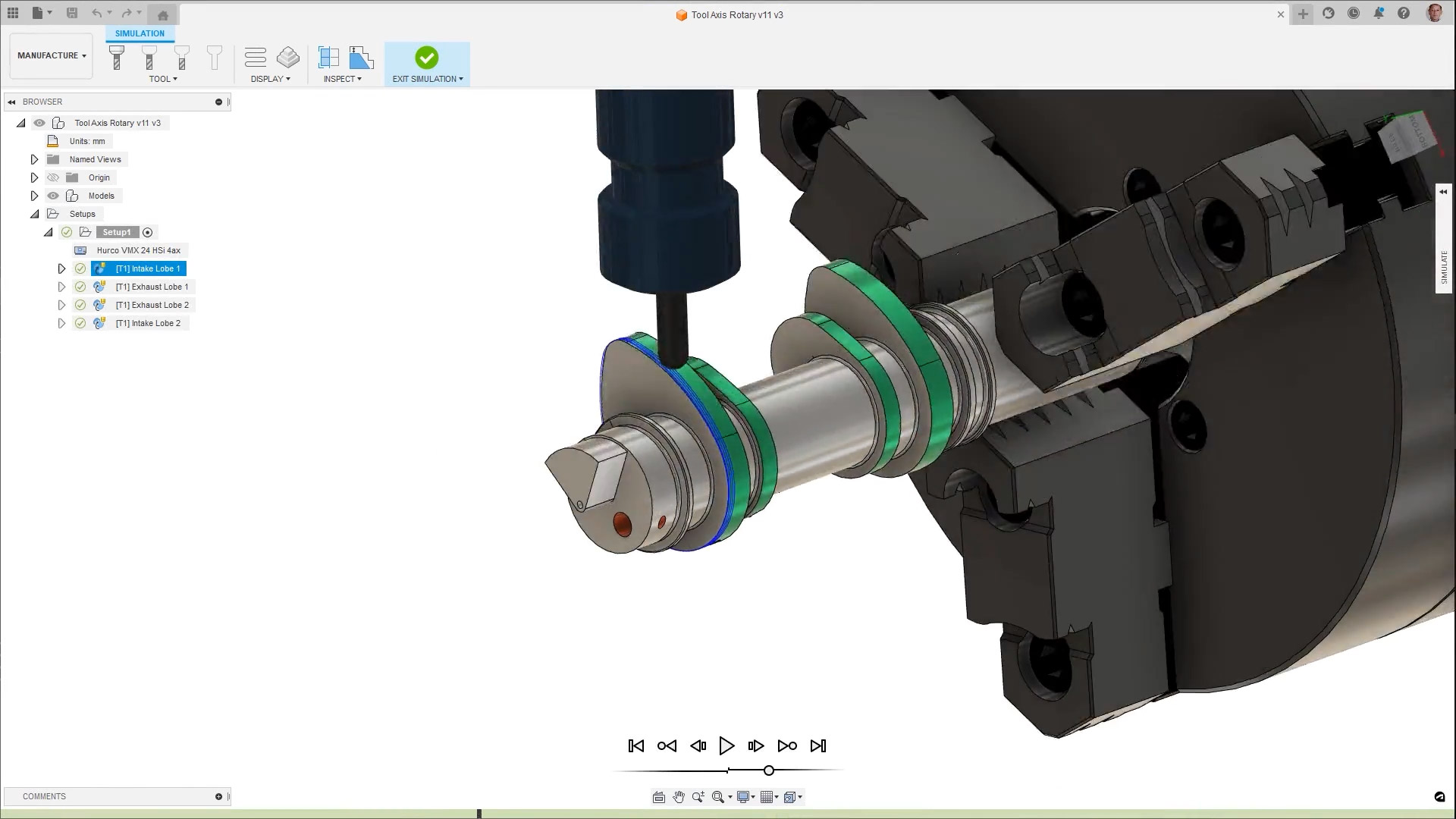Image resolution: width=1456 pixels, height=819 pixels.
Task: Expand the Exhaust Lobe 2 operation
Action: pos(61,305)
